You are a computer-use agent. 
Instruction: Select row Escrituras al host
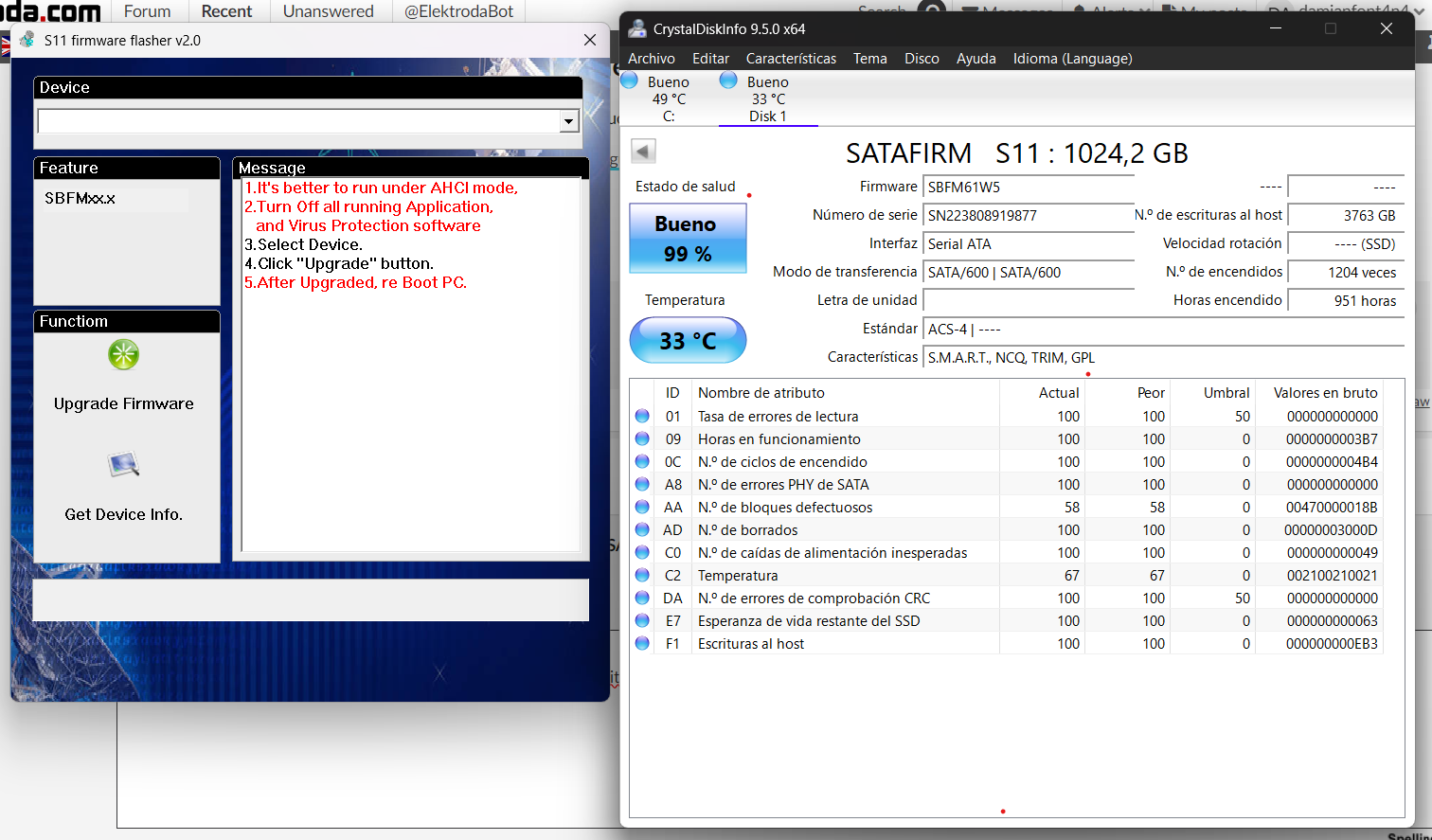click(x=1007, y=643)
